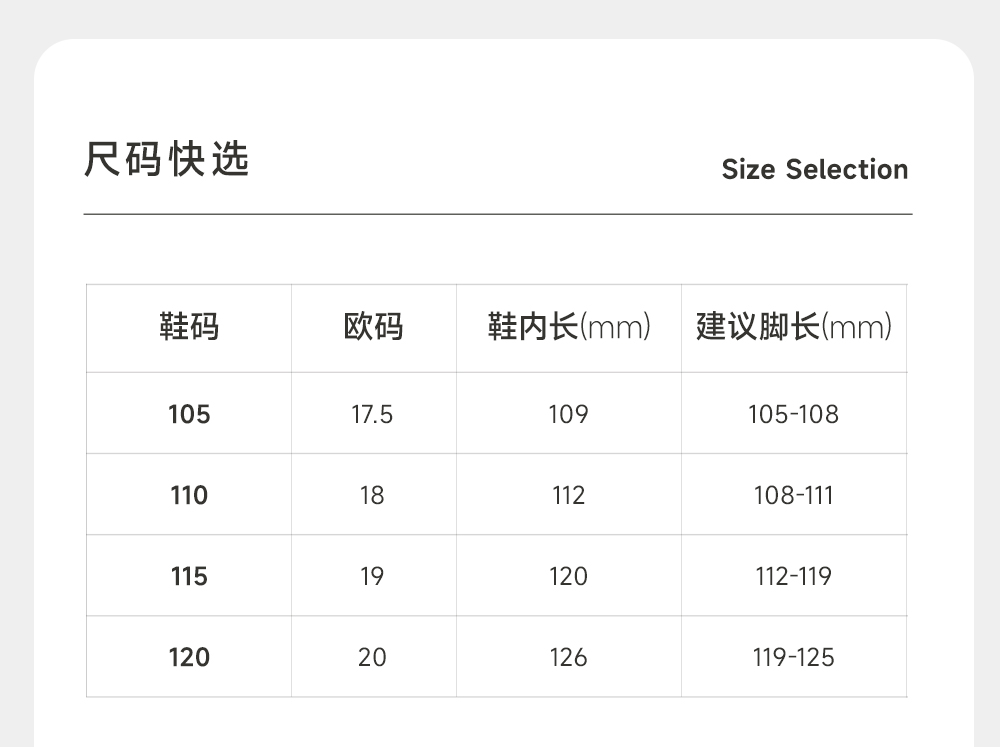The image size is (1000, 747).
Task: Select inner length 126 cell
Action: [x=568, y=657]
